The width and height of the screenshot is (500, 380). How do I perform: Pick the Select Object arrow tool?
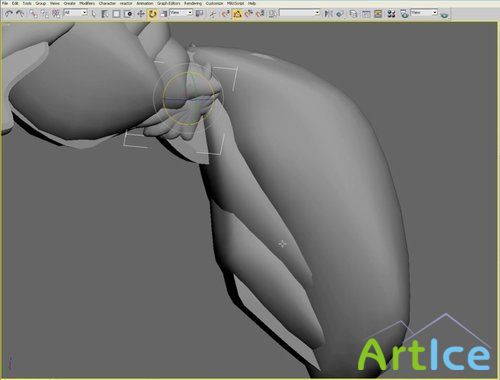point(94,14)
